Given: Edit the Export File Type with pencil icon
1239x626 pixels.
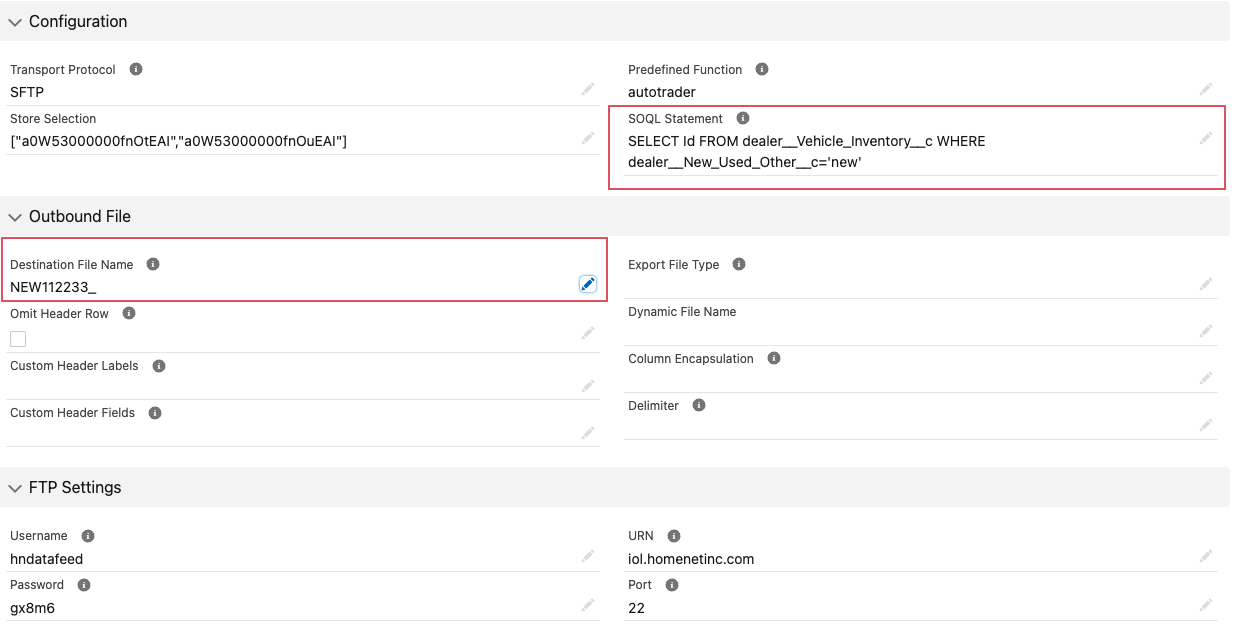Looking at the screenshot, I should click(1206, 285).
